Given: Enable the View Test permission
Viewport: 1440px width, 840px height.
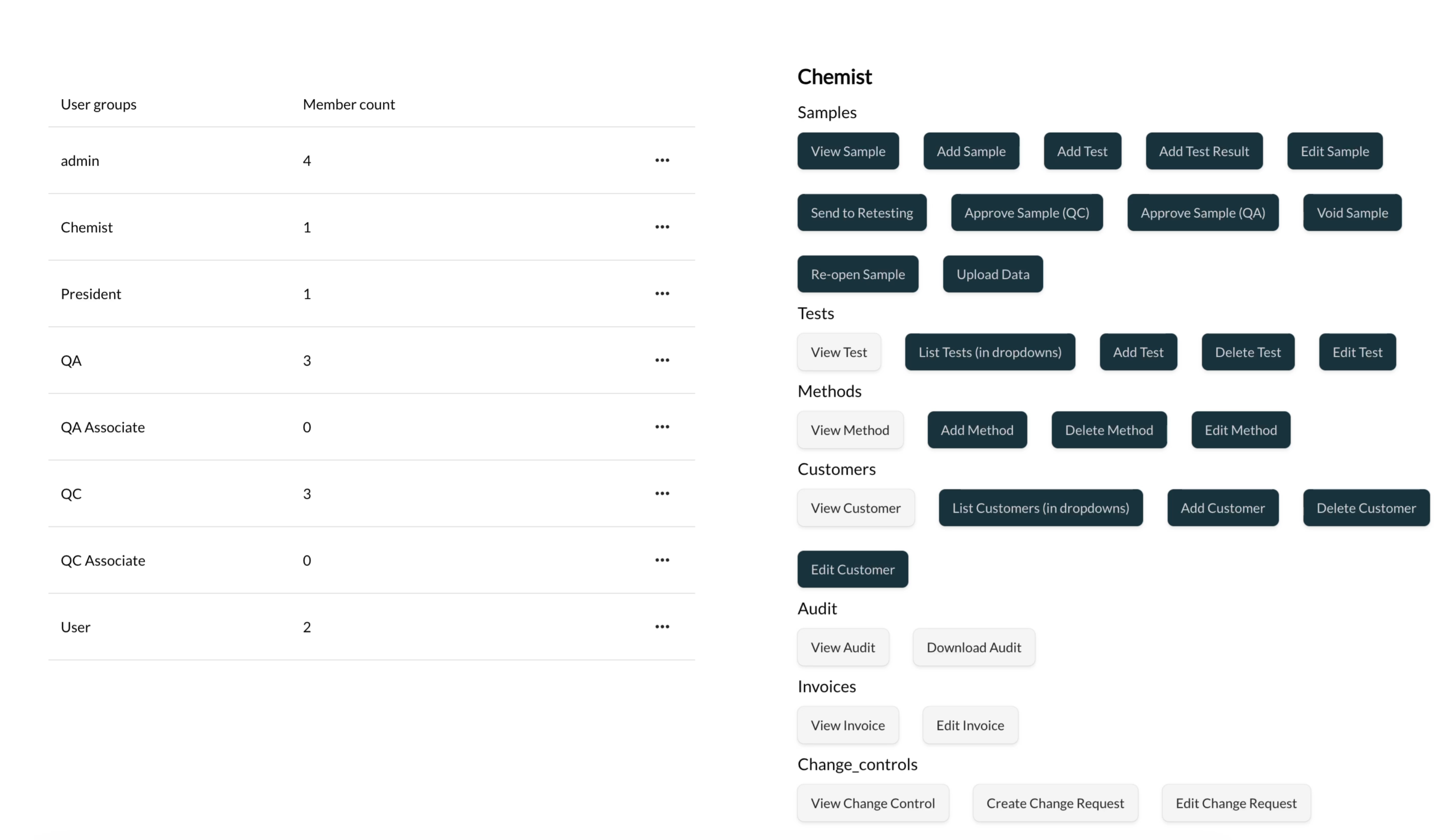Looking at the screenshot, I should point(838,352).
